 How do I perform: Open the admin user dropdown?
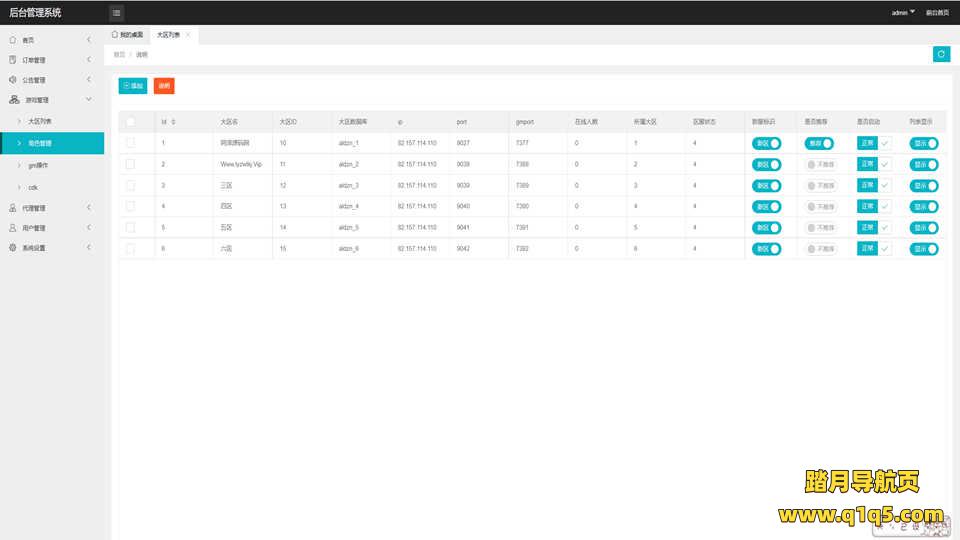903,13
